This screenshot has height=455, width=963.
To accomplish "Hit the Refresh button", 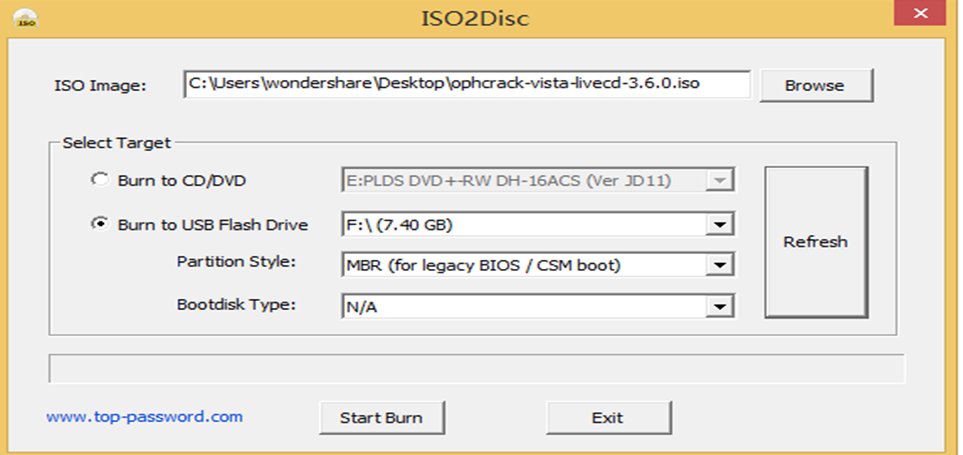I will click(x=815, y=242).
